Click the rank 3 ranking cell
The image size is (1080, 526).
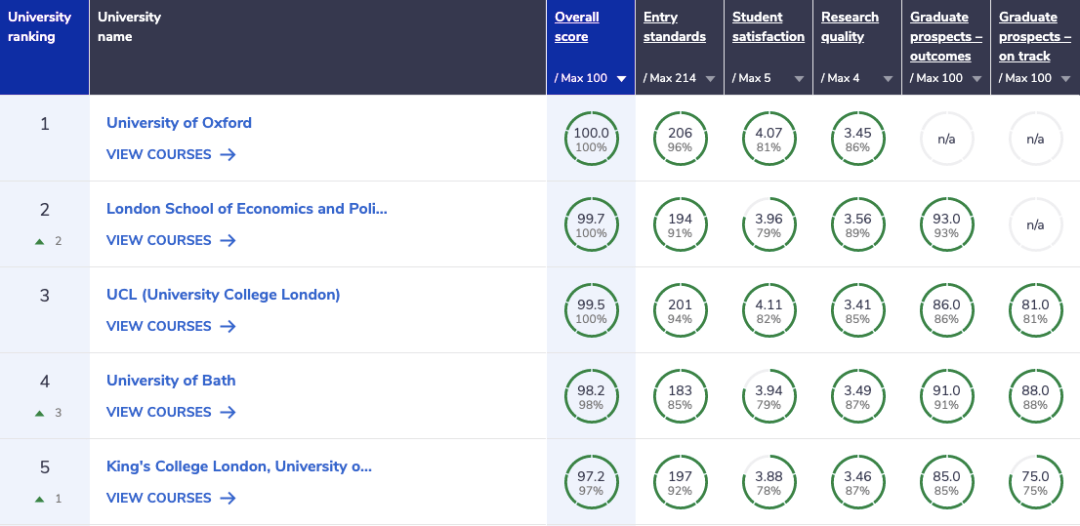pyautogui.click(x=45, y=310)
